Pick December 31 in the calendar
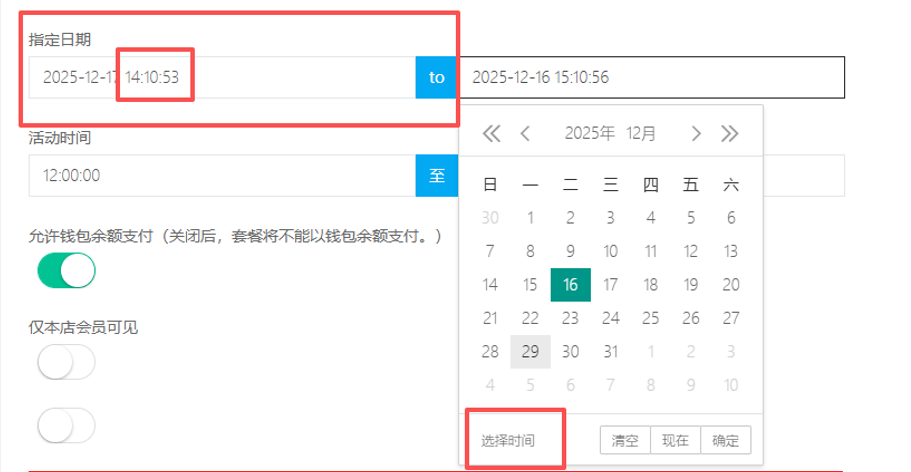Image resolution: width=911 pixels, height=472 pixels. [x=611, y=352]
